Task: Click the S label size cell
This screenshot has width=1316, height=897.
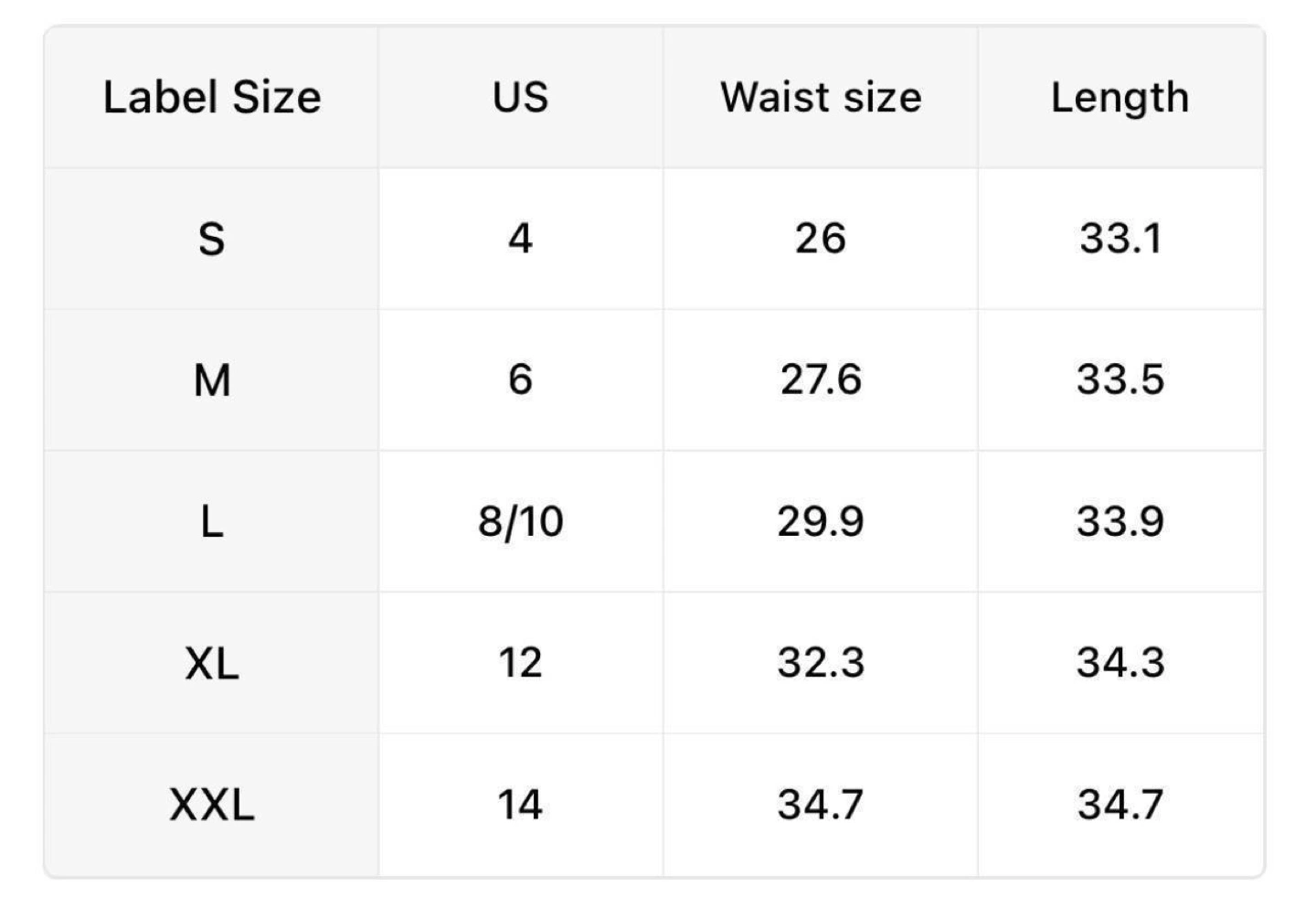Action: tap(211, 239)
